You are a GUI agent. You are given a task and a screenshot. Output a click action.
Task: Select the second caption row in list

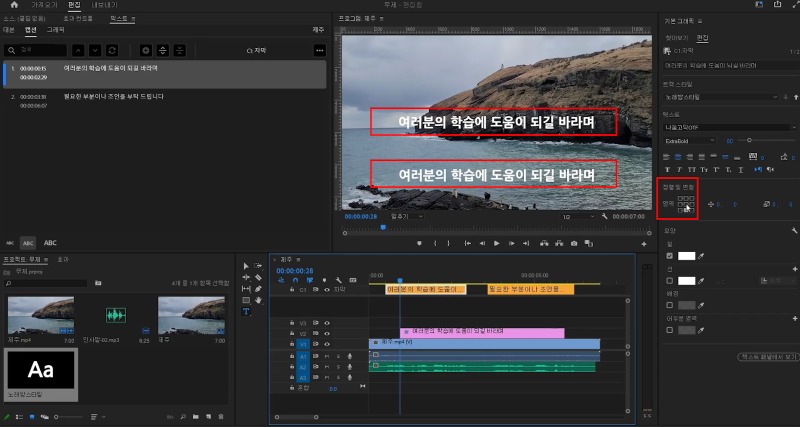[164, 101]
